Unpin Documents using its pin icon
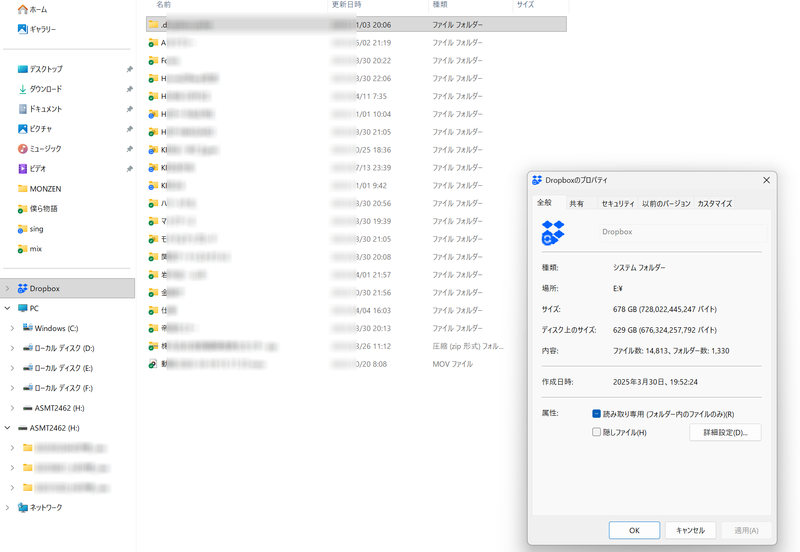Screen dimensions: 800x552 [x=130, y=109]
